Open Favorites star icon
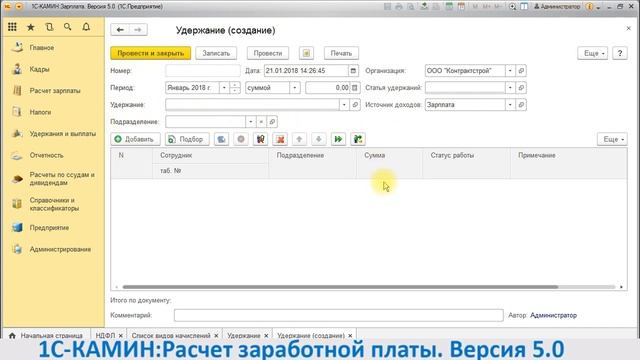Viewport: 640px width, 360px height. (x=31, y=27)
